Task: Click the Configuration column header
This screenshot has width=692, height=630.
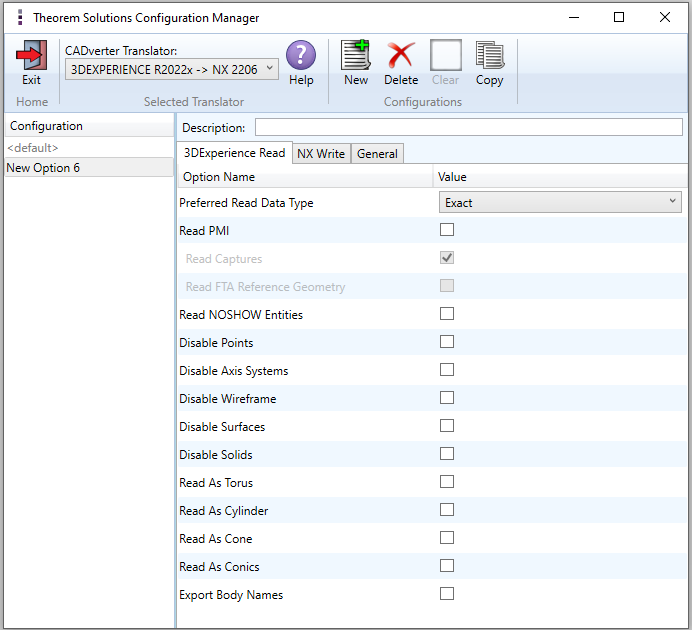Action: pos(89,126)
